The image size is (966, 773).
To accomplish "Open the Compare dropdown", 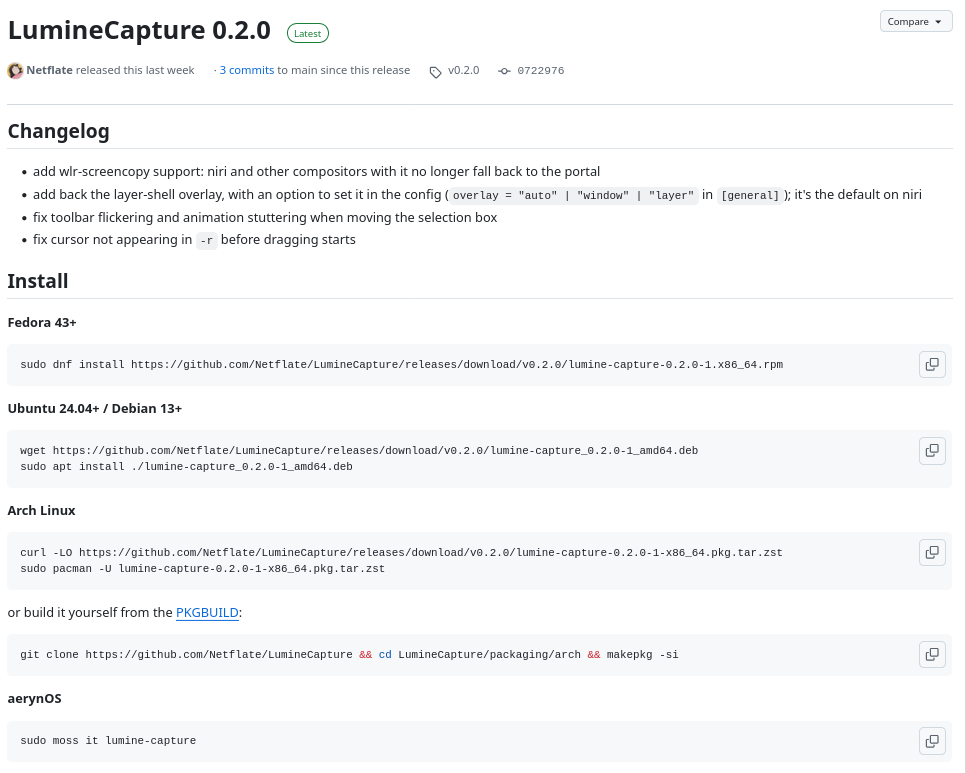I will [915, 22].
